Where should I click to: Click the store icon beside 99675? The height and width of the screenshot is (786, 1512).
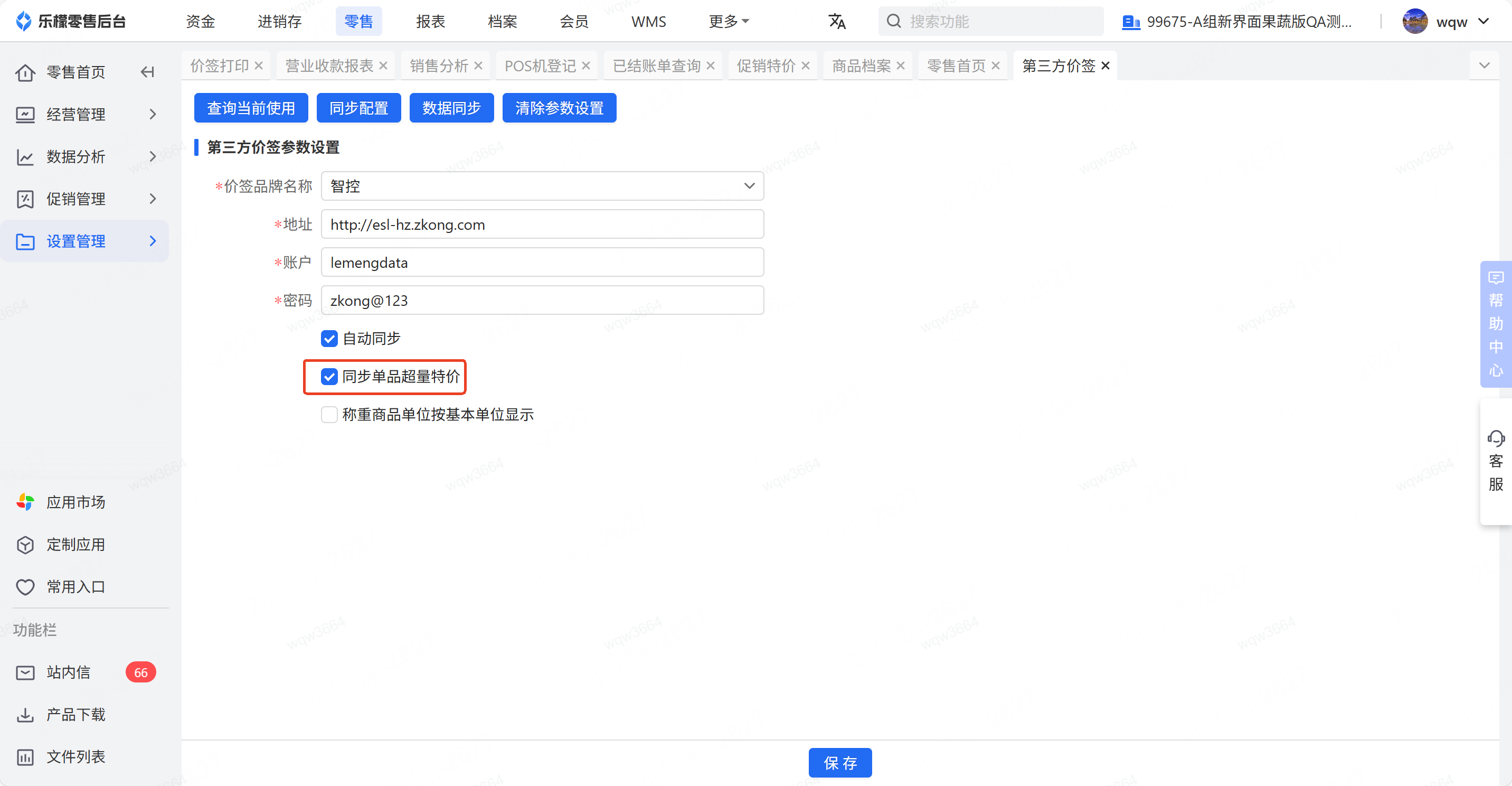point(1130,22)
